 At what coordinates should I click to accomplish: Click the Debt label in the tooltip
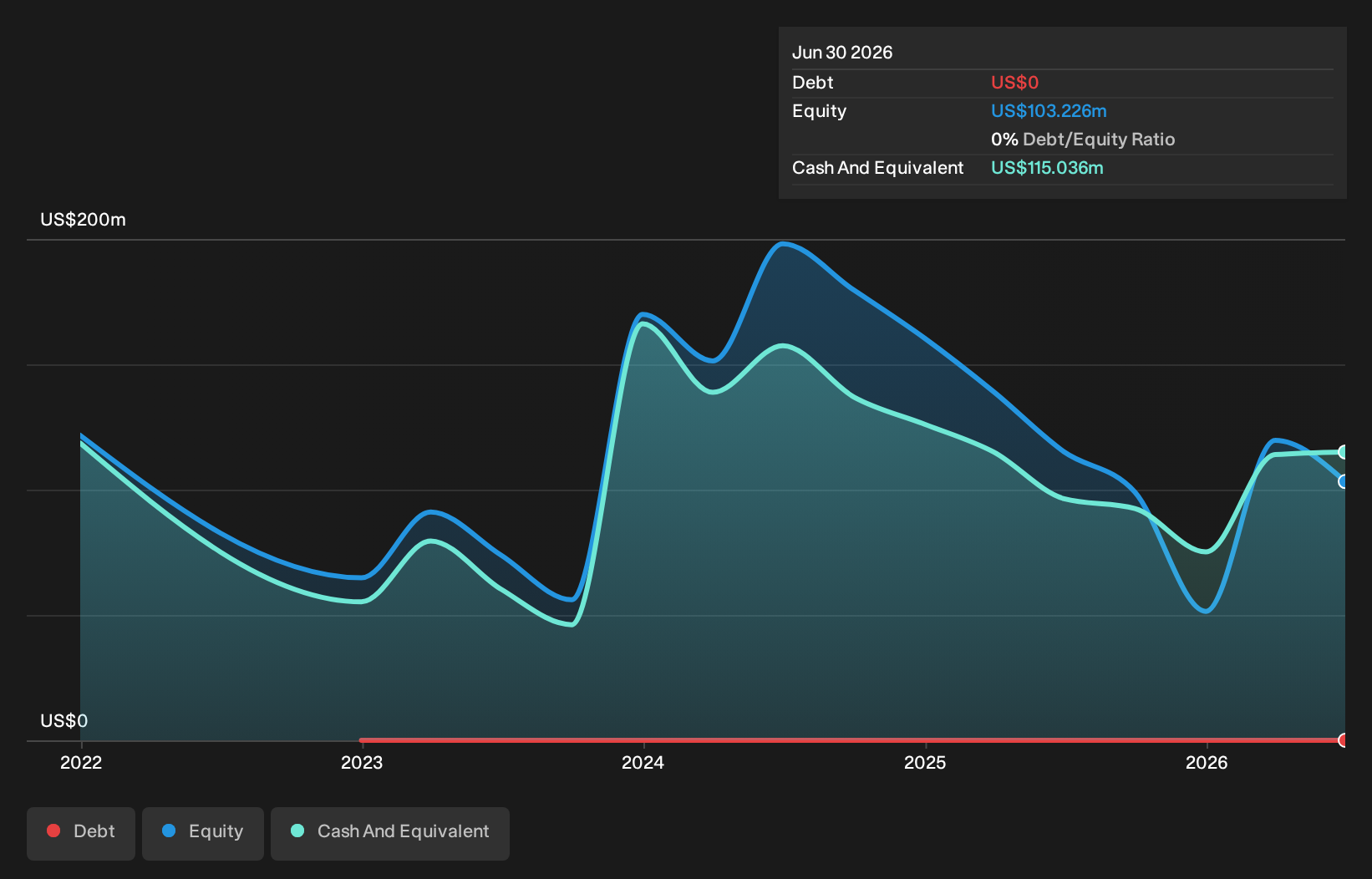coord(813,83)
